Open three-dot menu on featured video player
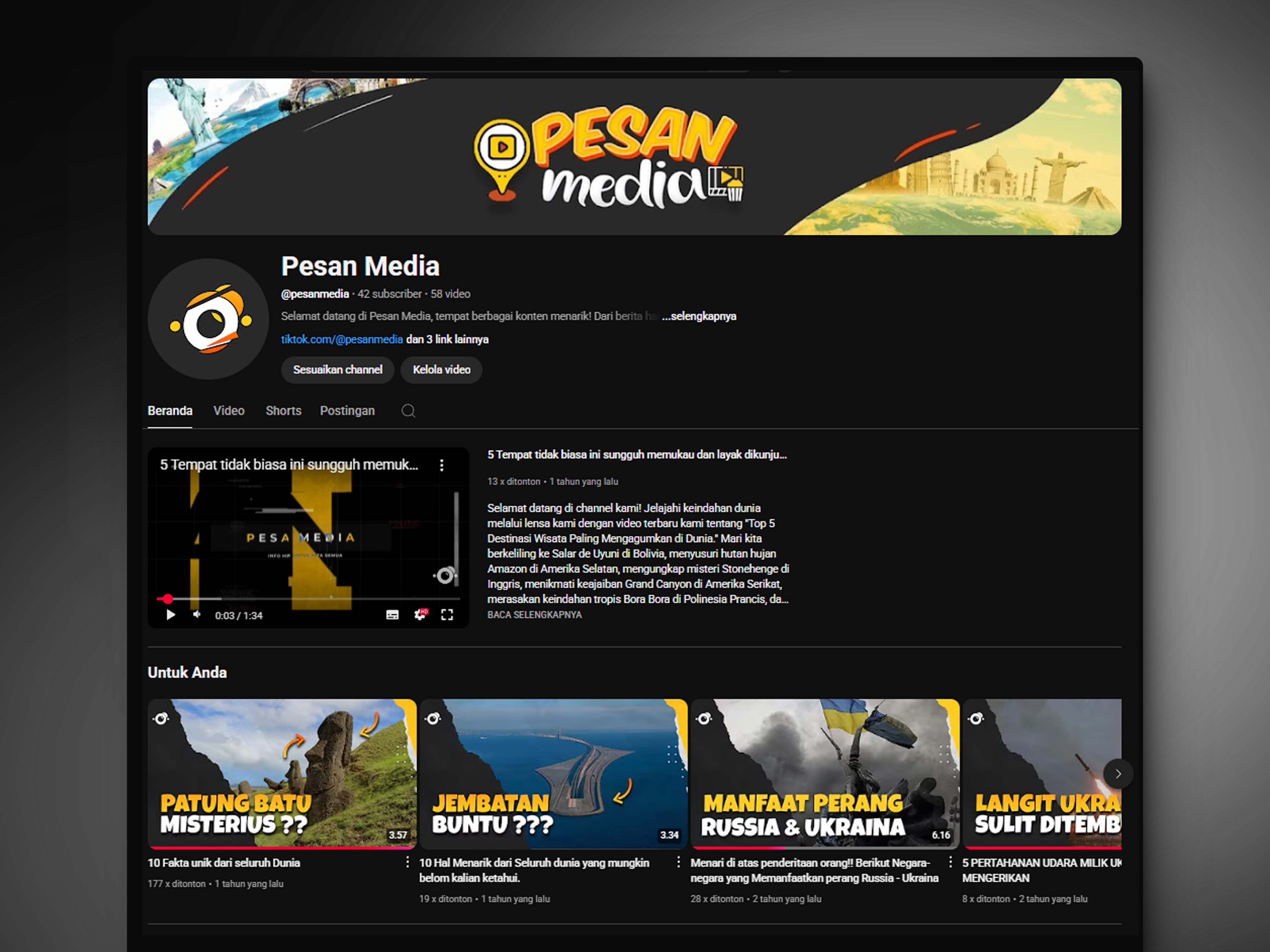Image resolution: width=1270 pixels, height=952 pixels. click(442, 465)
